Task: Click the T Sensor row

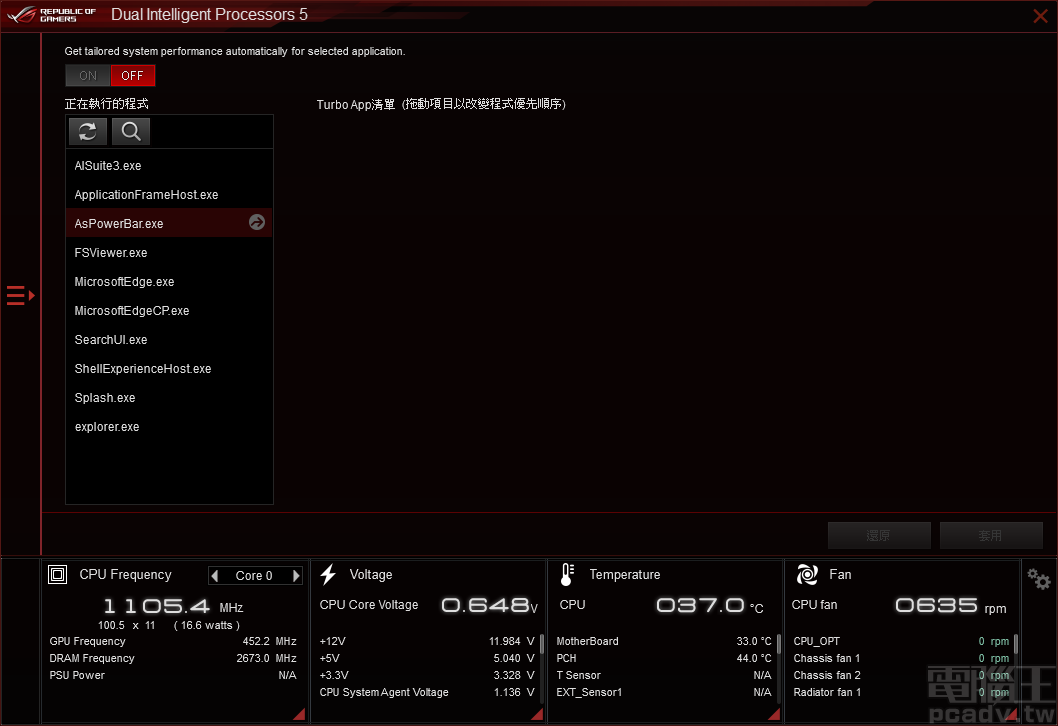Action: 664,675
